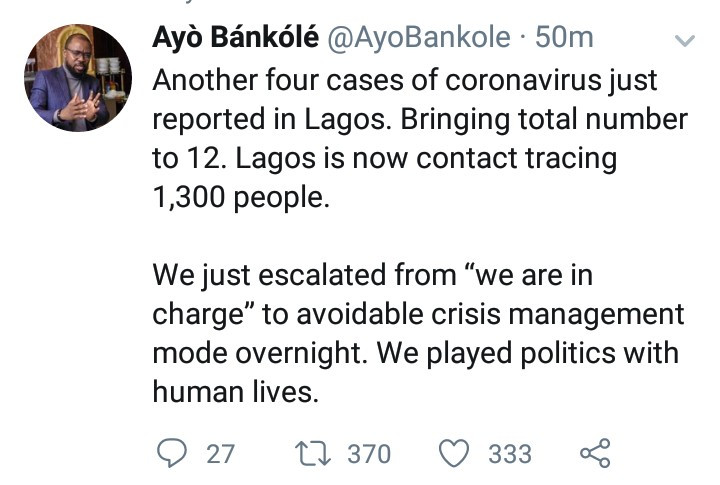720x485 pixels.
Task: Select the 'avoidable crisis management' line
Action: point(418,316)
